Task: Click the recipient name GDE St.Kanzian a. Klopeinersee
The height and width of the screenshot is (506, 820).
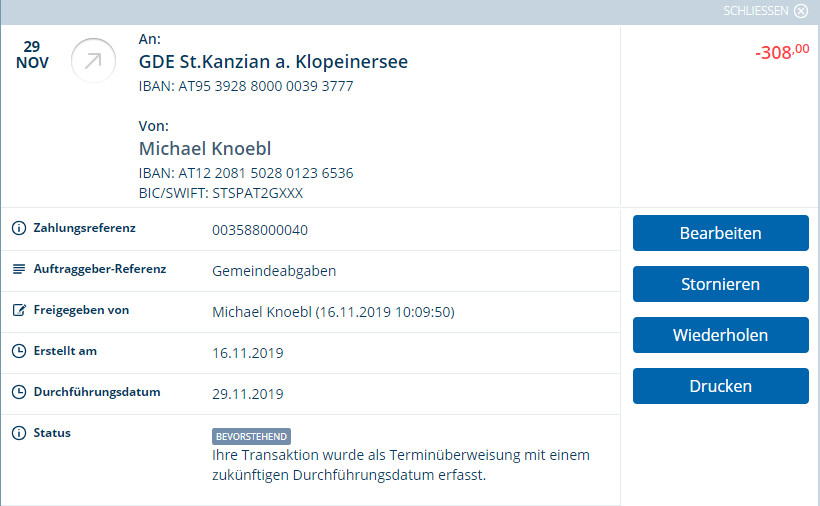Action: (x=273, y=62)
